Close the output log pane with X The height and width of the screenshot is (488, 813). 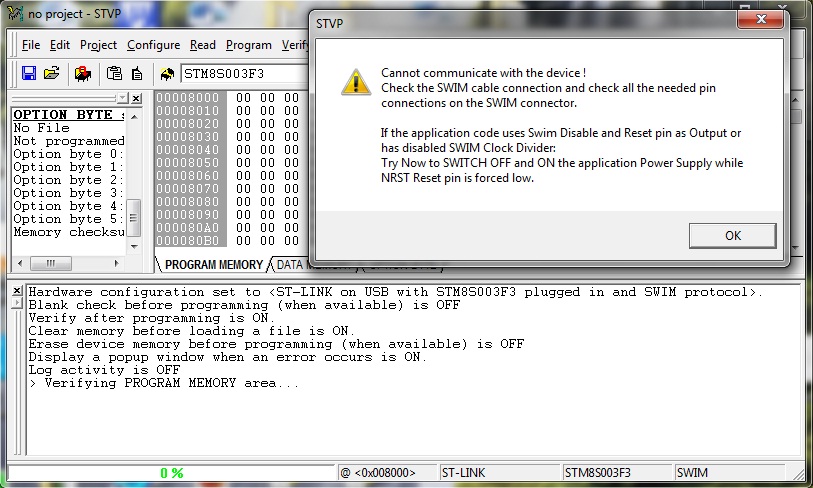(x=17, y=290)
